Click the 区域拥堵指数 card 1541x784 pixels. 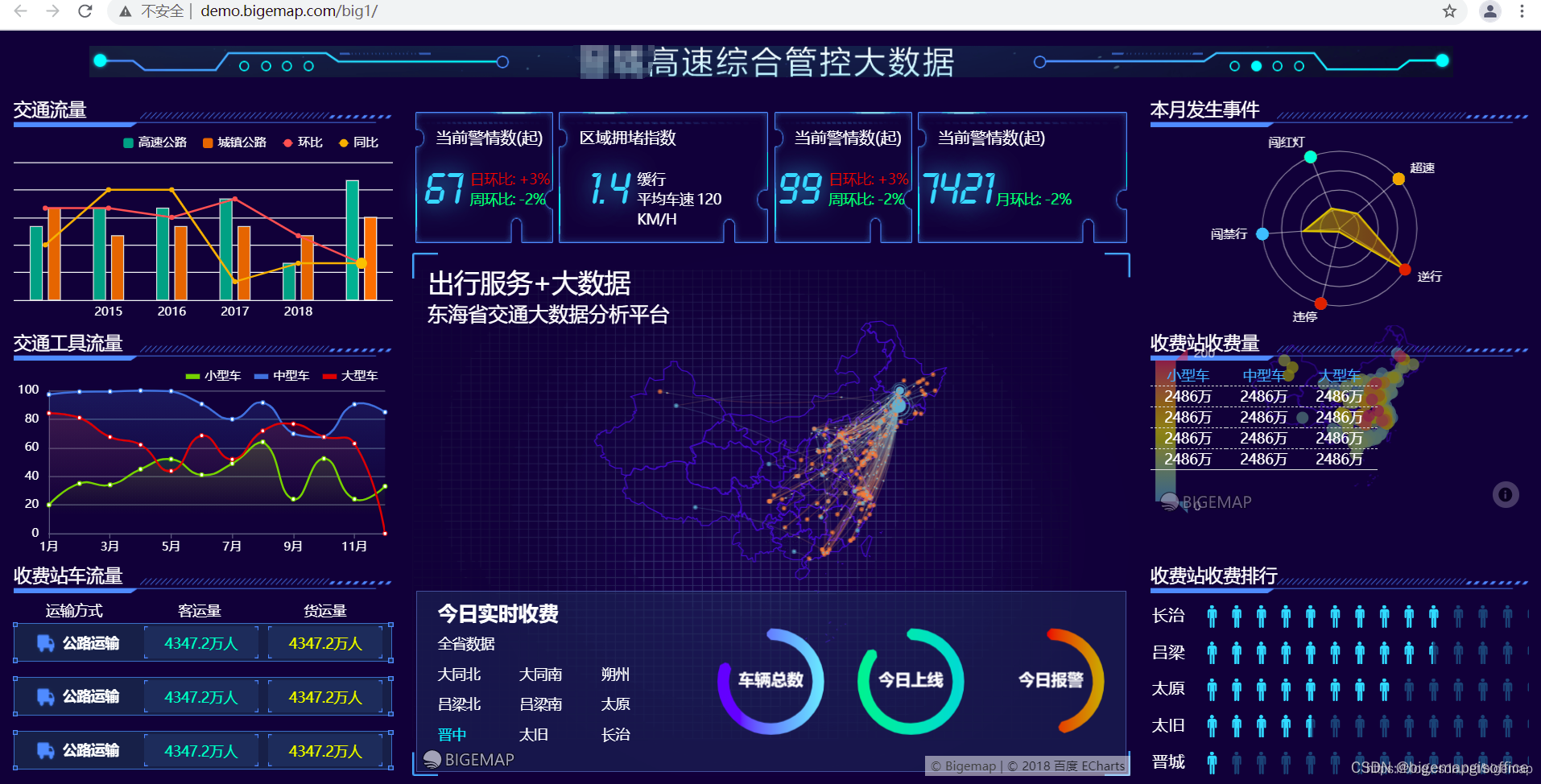663,177
